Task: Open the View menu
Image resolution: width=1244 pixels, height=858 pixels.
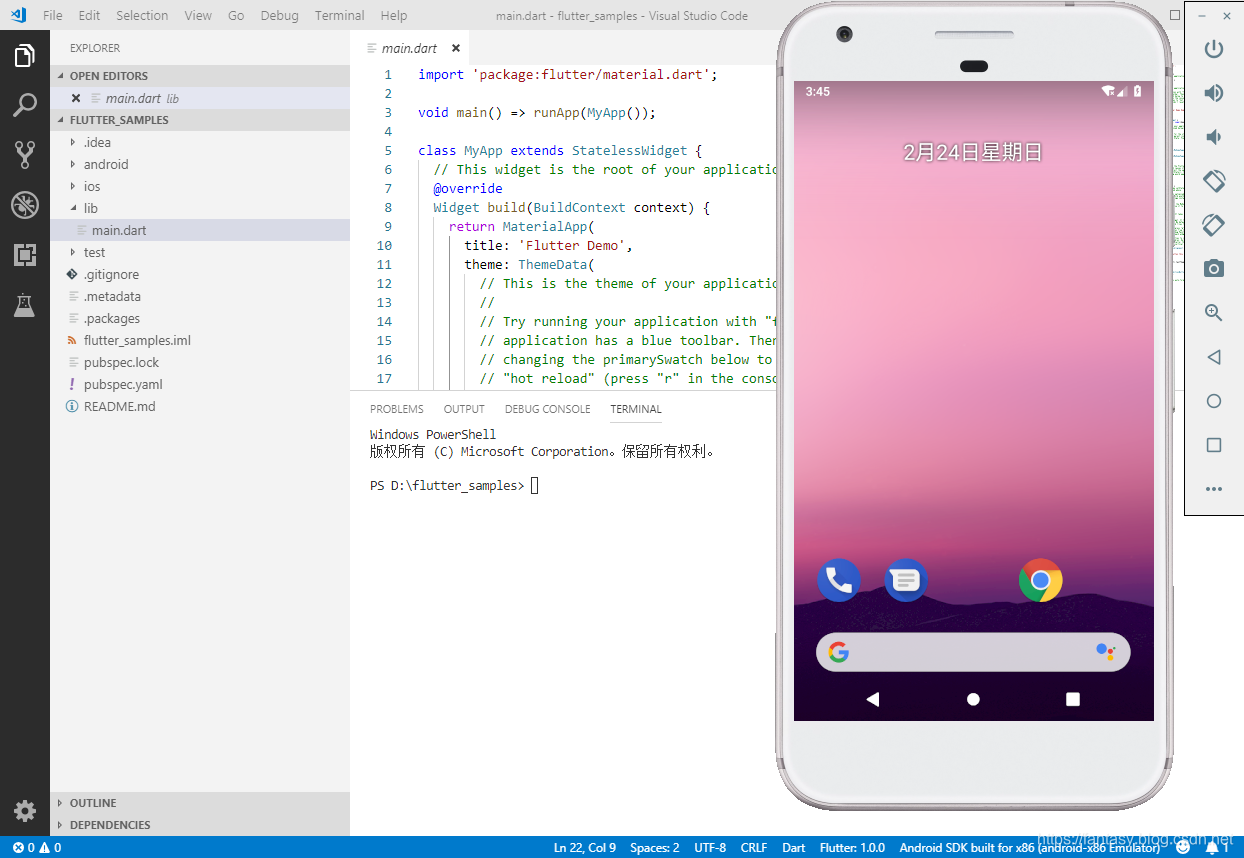Action: (x=198, y=15)
